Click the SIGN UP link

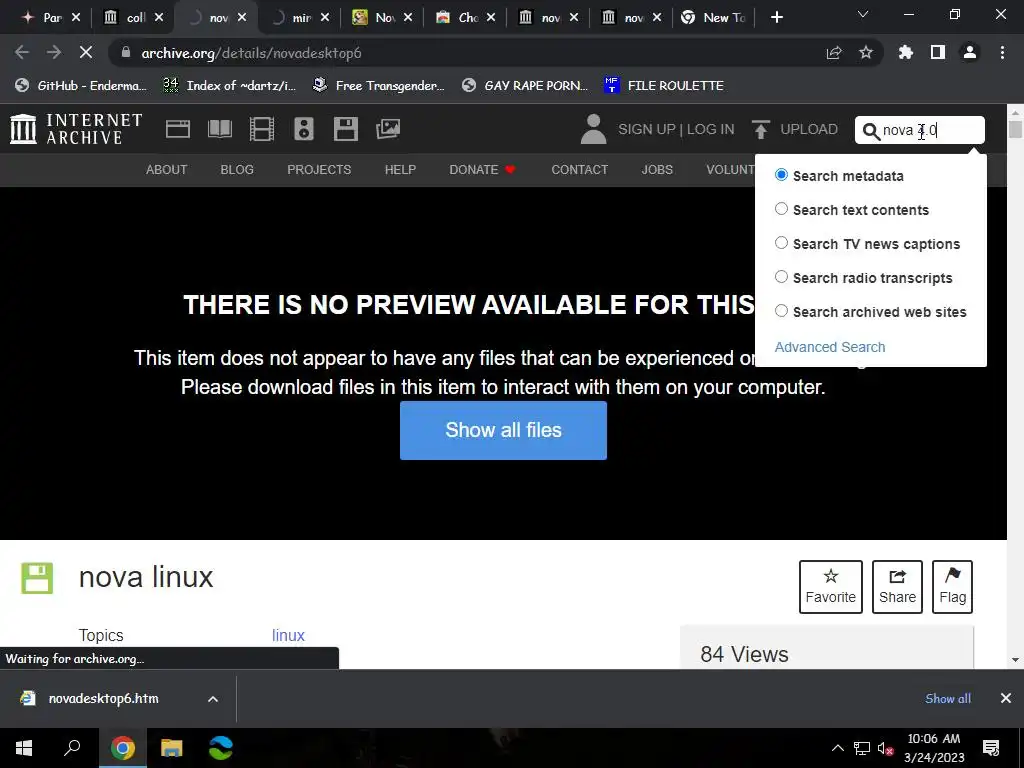click(647, 129)
